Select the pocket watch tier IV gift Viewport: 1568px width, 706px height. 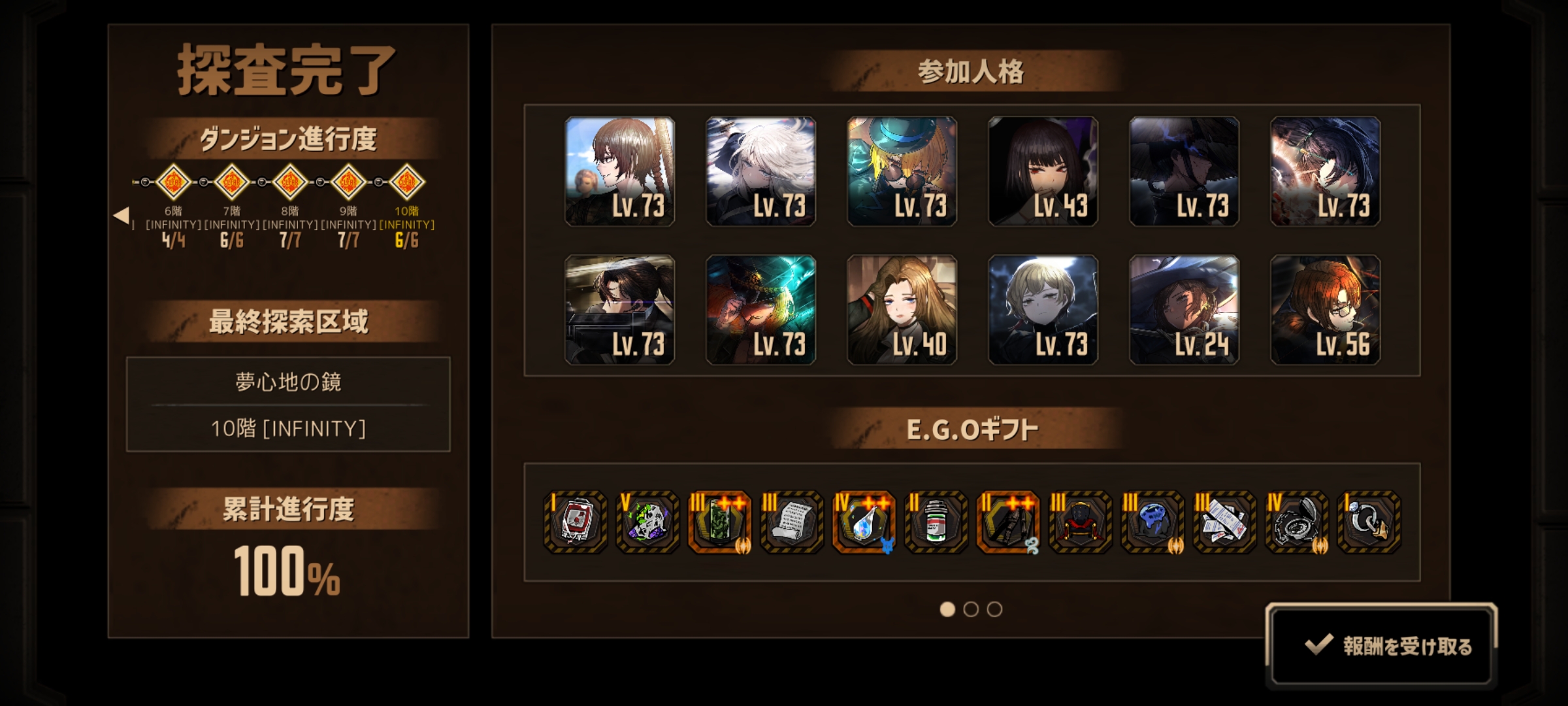coord(1297,522)
